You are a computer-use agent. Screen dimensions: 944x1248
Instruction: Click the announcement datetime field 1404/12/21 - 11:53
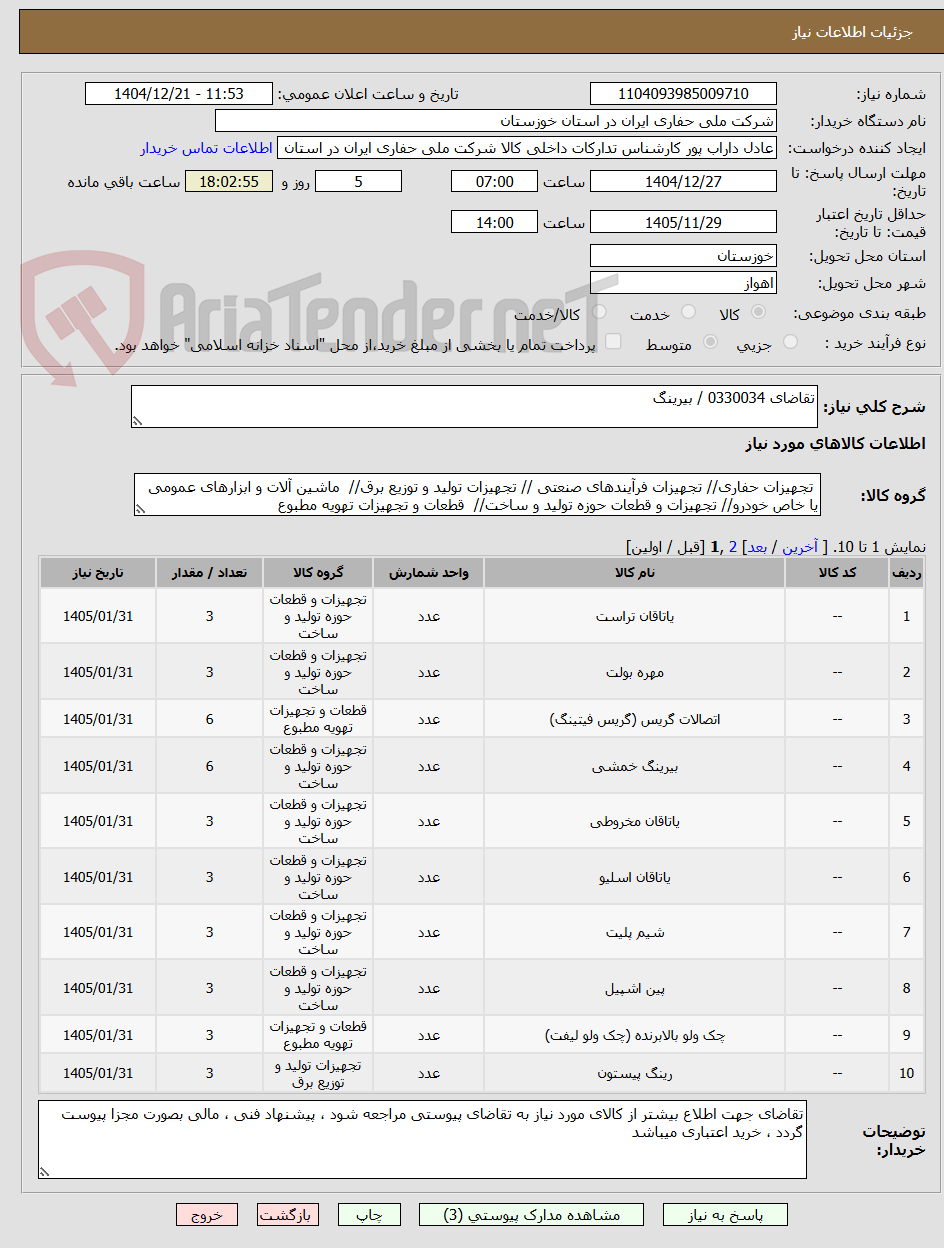tap(179, 94)
